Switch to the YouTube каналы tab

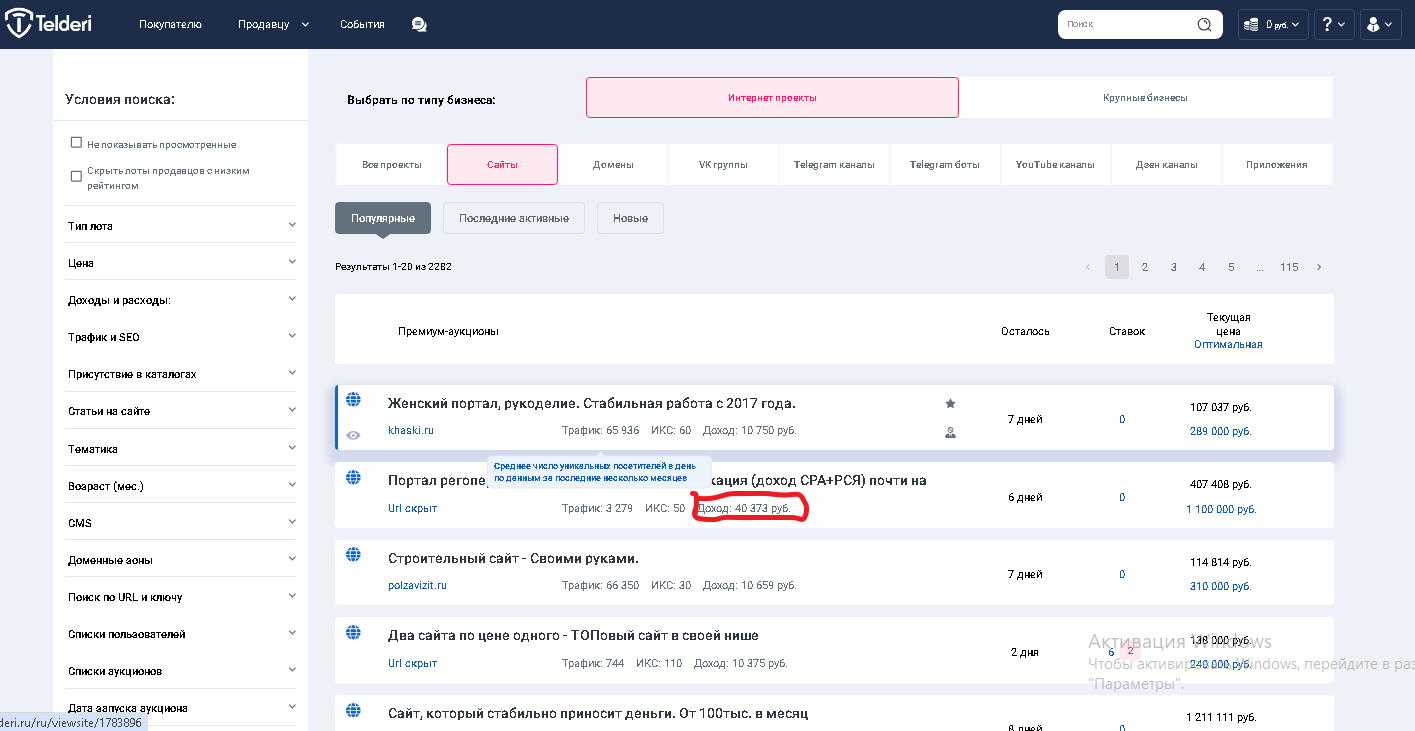coord(1055,164)
